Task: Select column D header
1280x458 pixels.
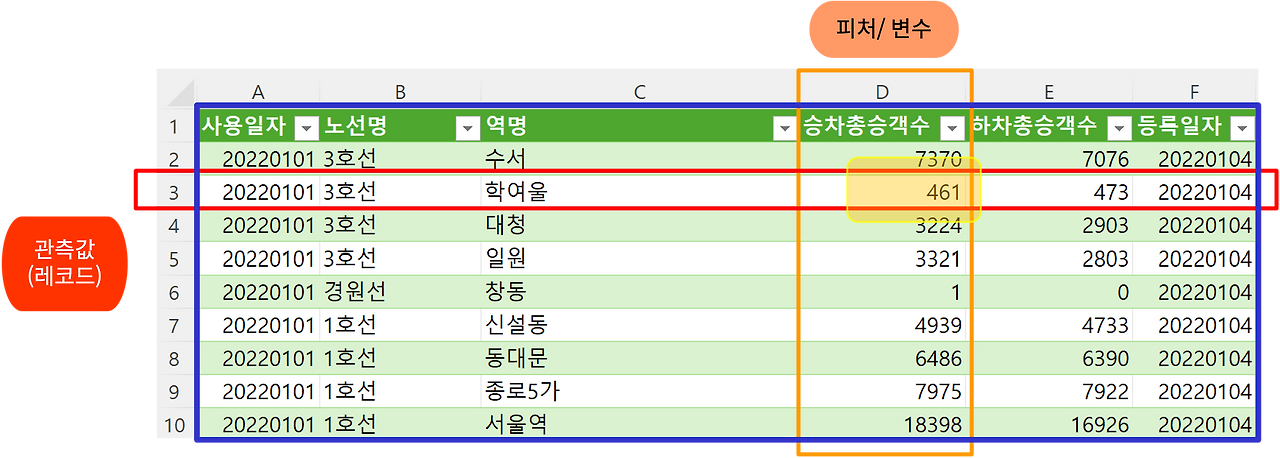Action: click(x=882, y=92)
